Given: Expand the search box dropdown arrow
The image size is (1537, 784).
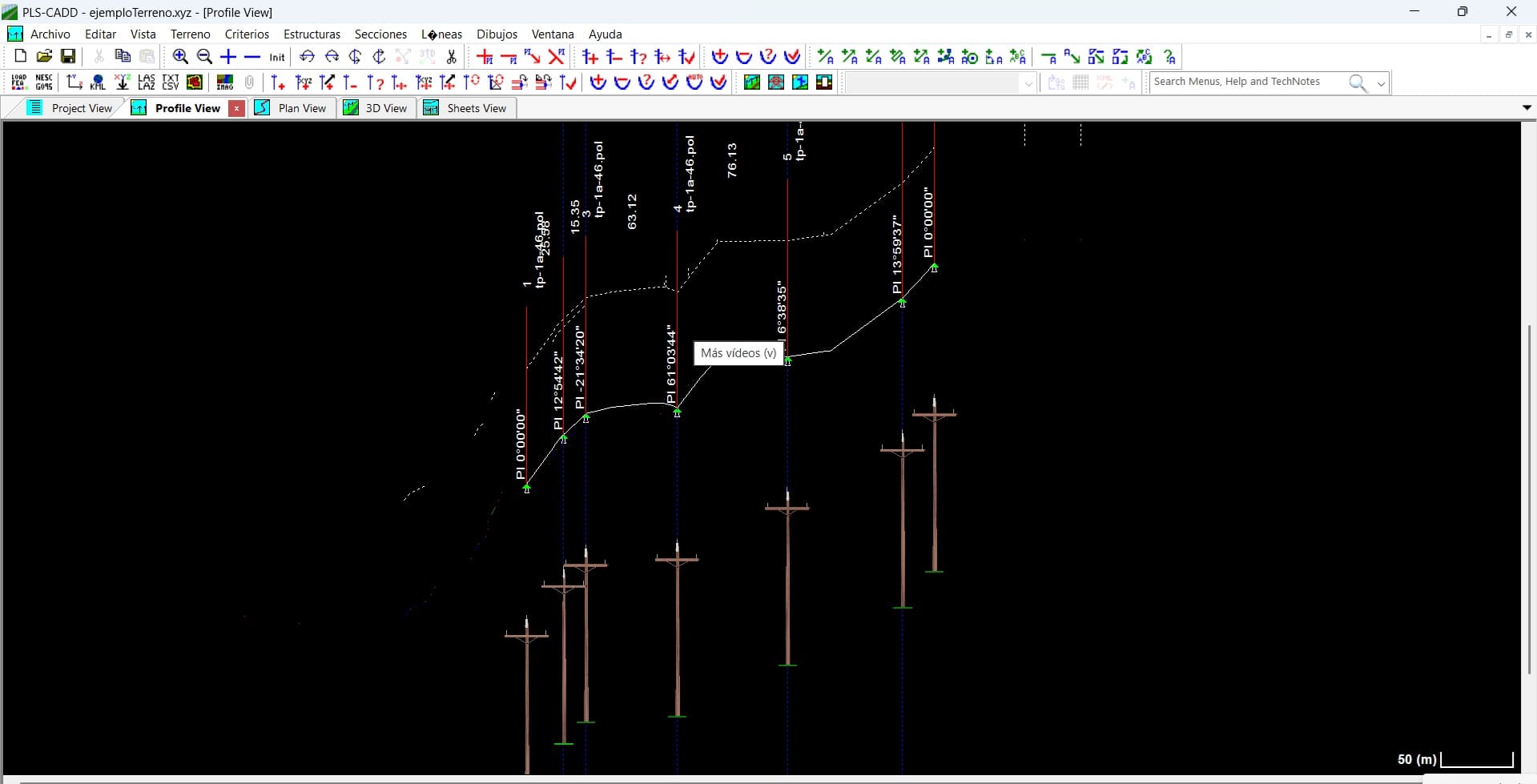Looking at the screenshot, I should click(1381, 83).
